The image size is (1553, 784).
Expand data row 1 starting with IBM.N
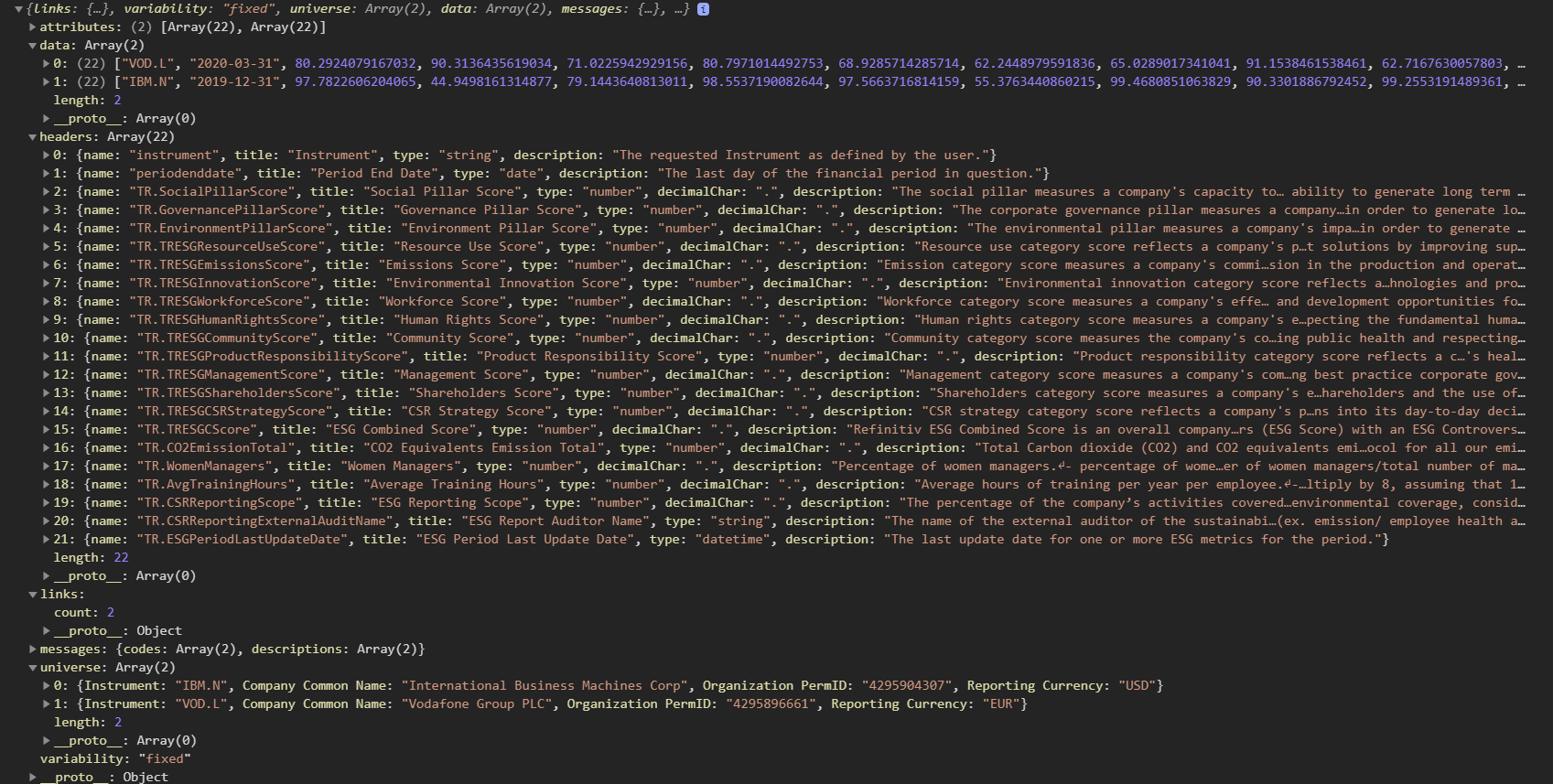[x=47, y=82]
